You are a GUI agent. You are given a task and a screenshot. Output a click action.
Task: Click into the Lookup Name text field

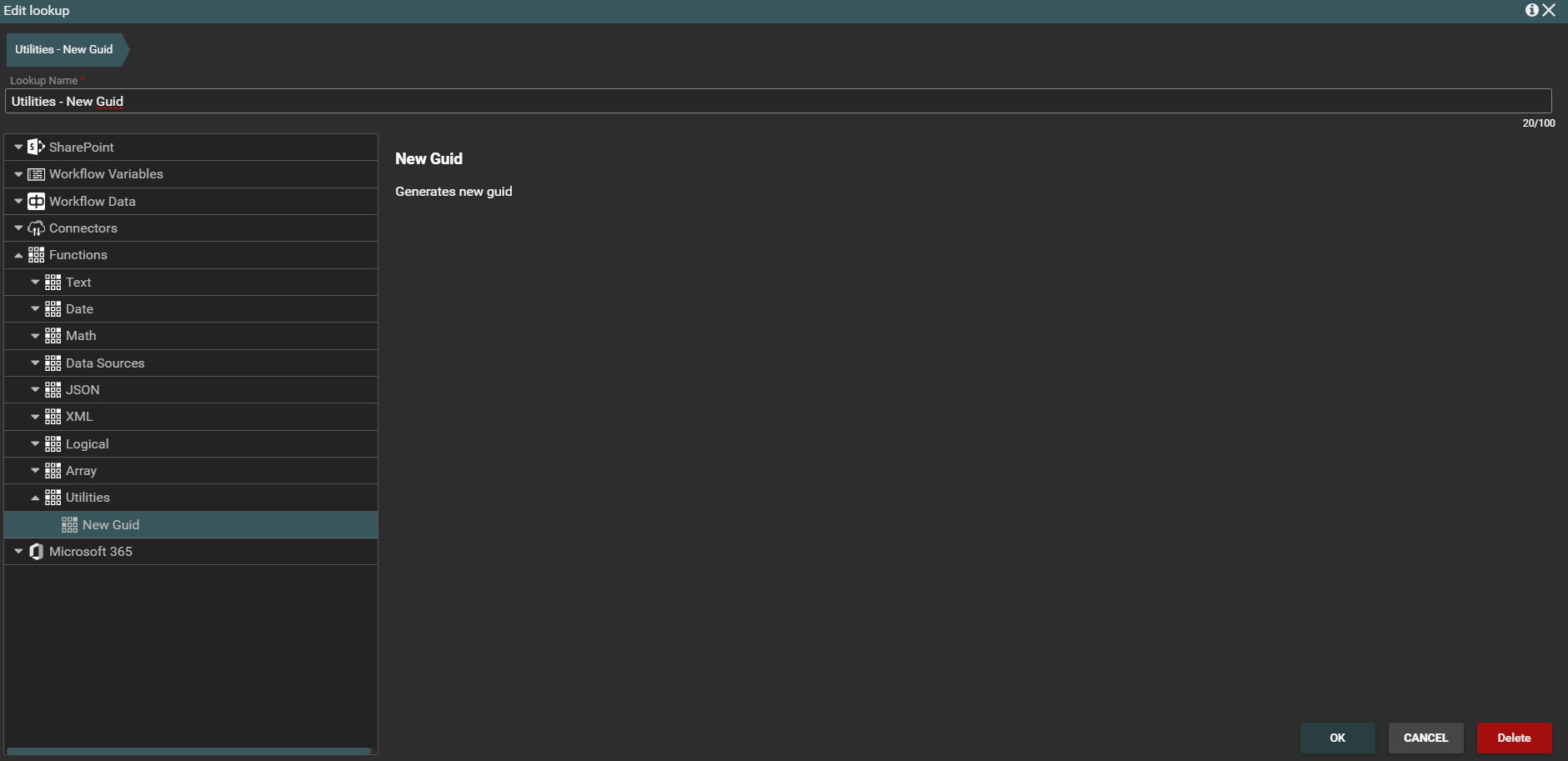tap(777, 102)
